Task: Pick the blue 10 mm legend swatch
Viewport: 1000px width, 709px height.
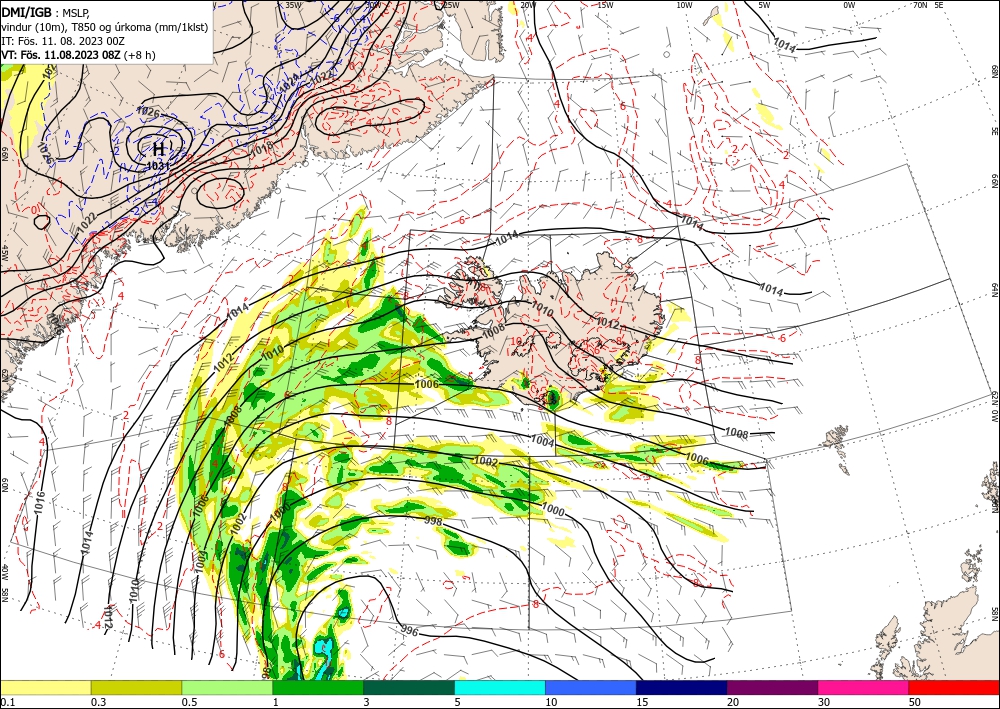Action: point(591,687)
